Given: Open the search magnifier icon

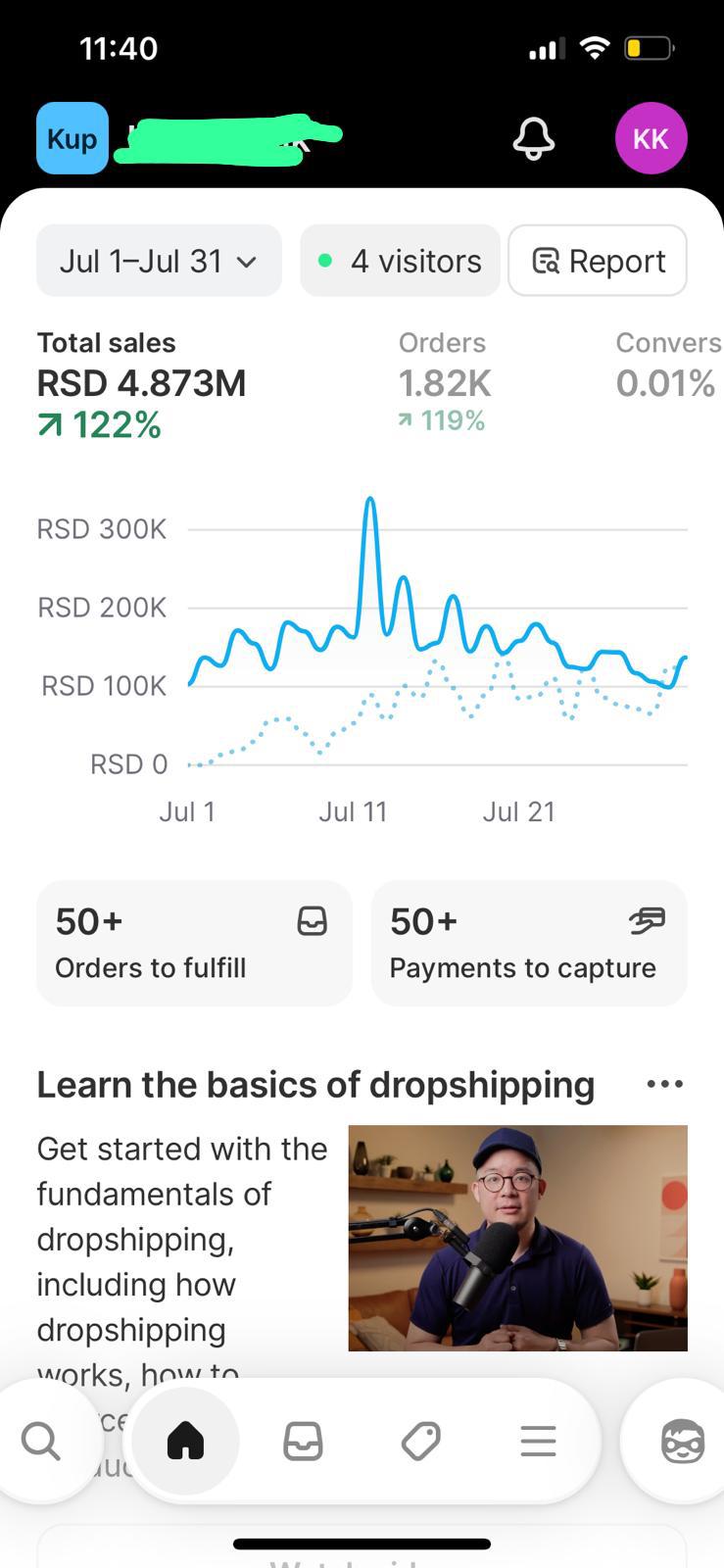Looking at the screenshot, I should point(41,1442).
